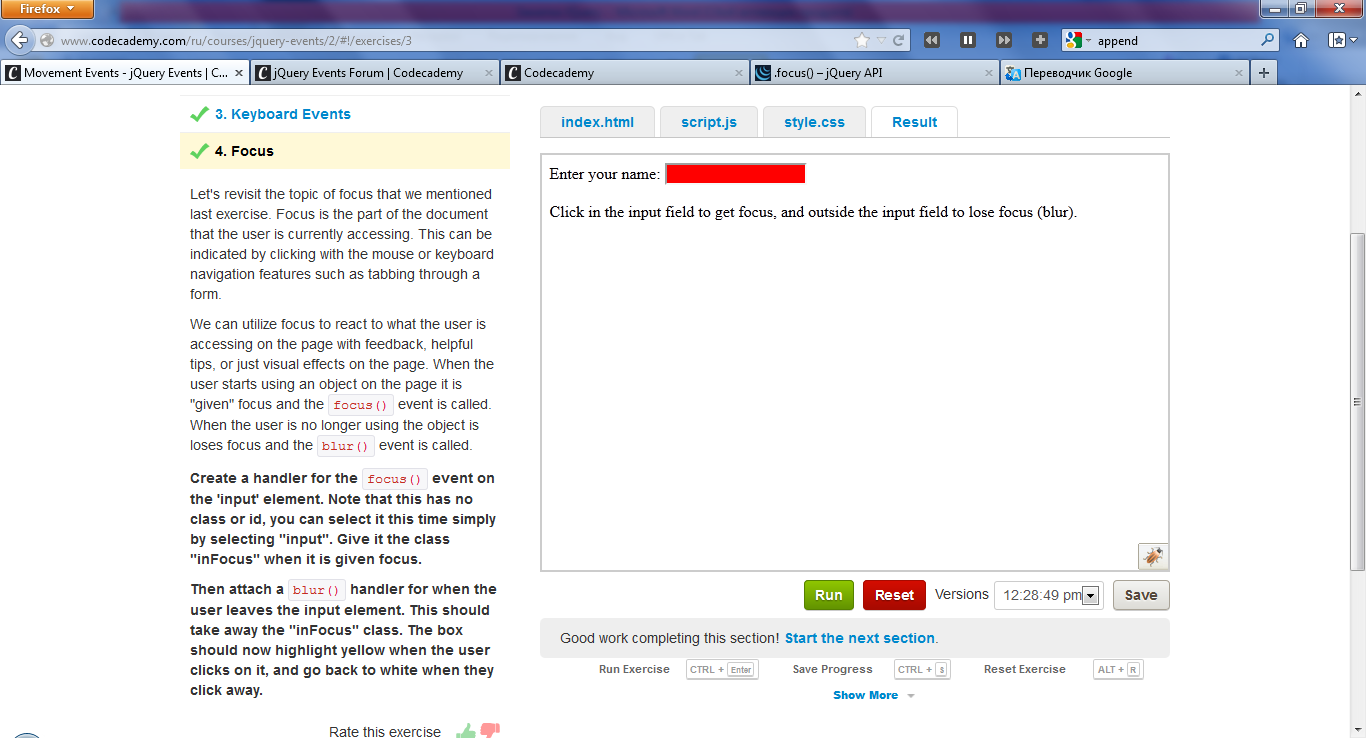Click the pause toolbar button

[x=968, y=40]
